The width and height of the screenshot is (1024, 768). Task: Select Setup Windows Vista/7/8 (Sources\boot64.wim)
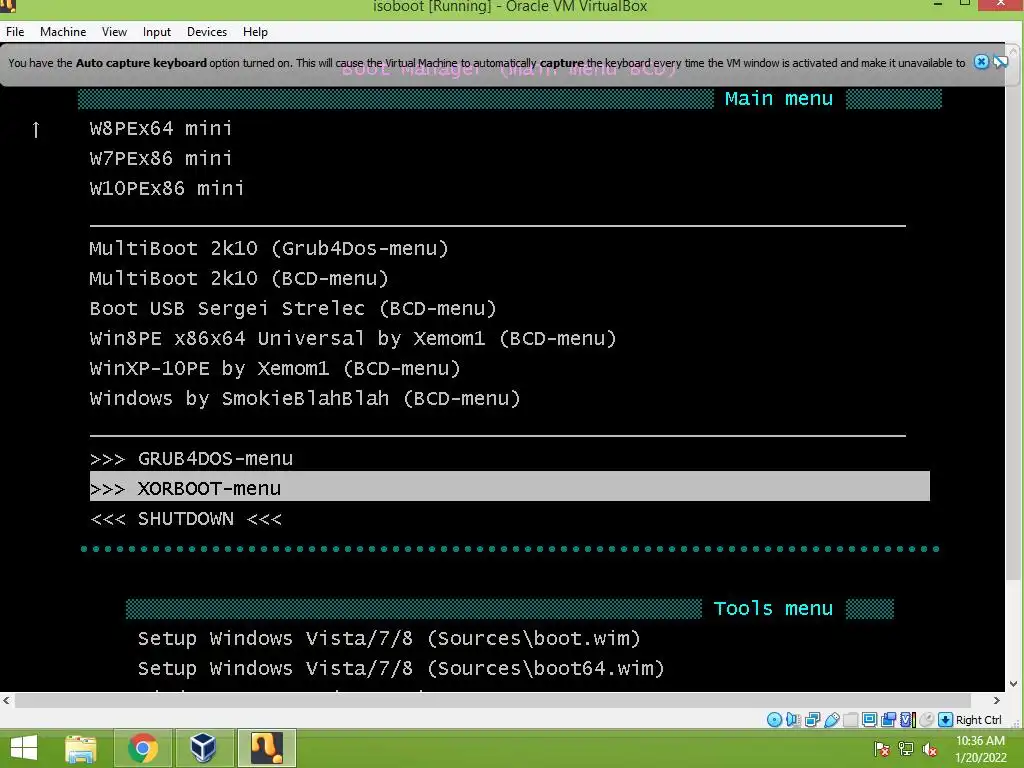pyautogui.click(x=401, y=668)
